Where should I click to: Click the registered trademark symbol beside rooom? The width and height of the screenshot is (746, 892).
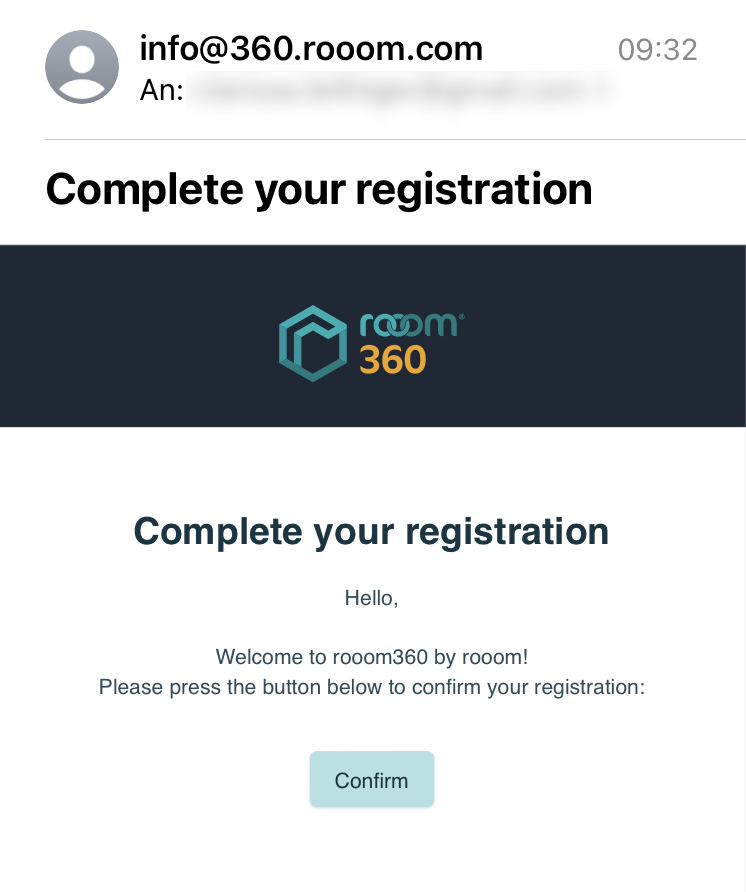461,316
